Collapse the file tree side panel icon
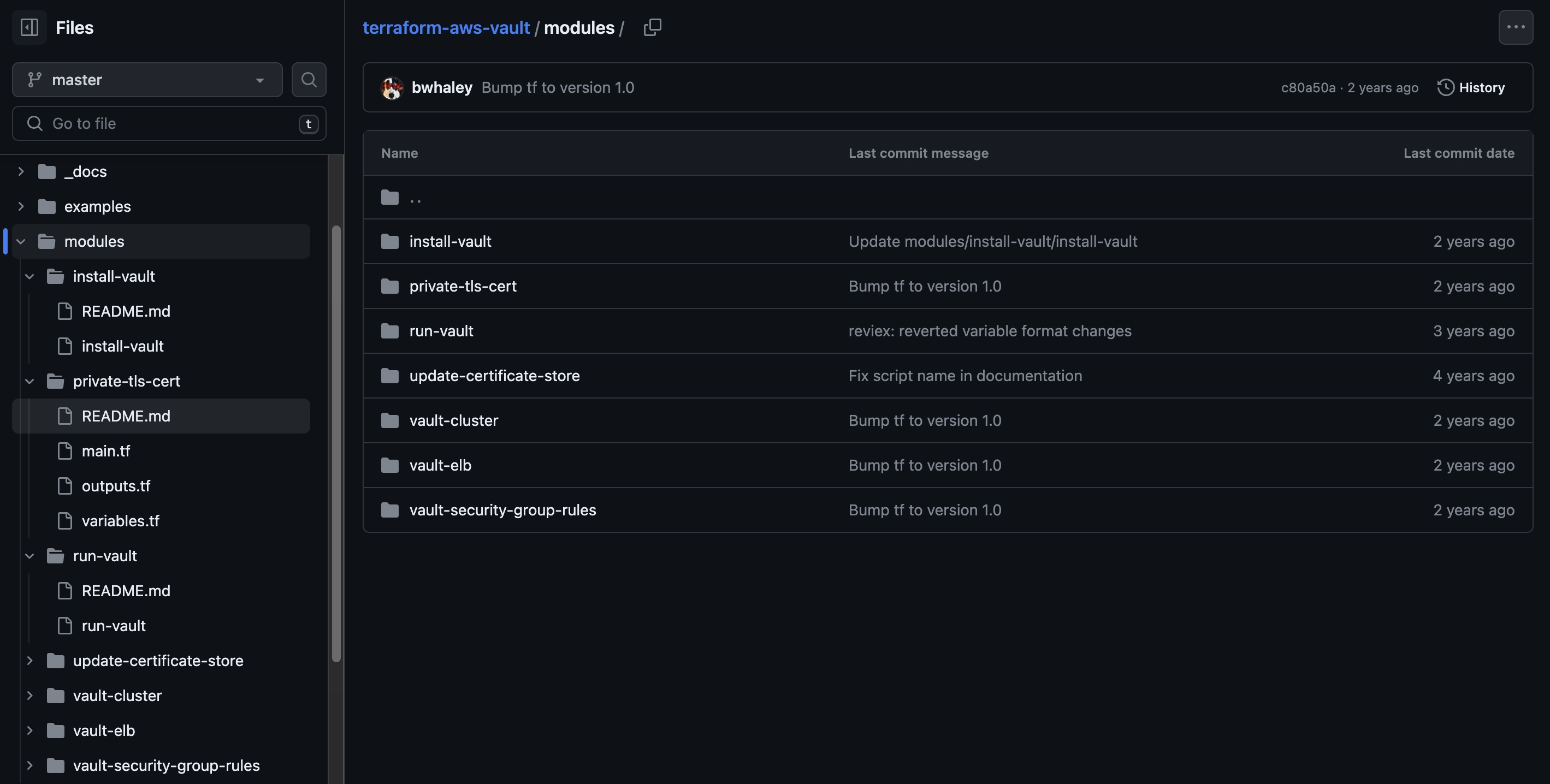The width and height of the screenshot is (1550, 784). tap(29, 27)
